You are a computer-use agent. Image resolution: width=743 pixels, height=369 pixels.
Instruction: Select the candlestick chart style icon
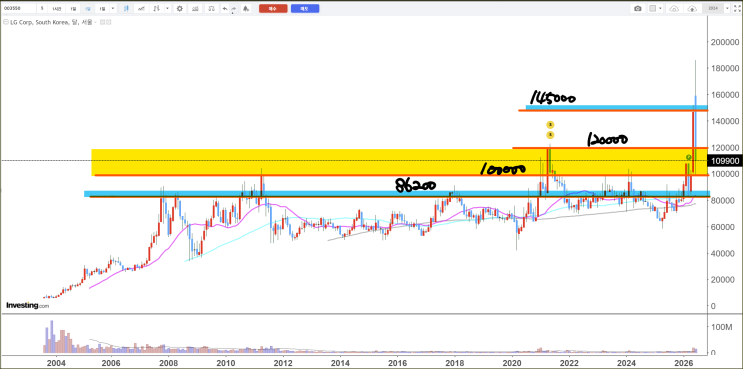click(126, 9)
